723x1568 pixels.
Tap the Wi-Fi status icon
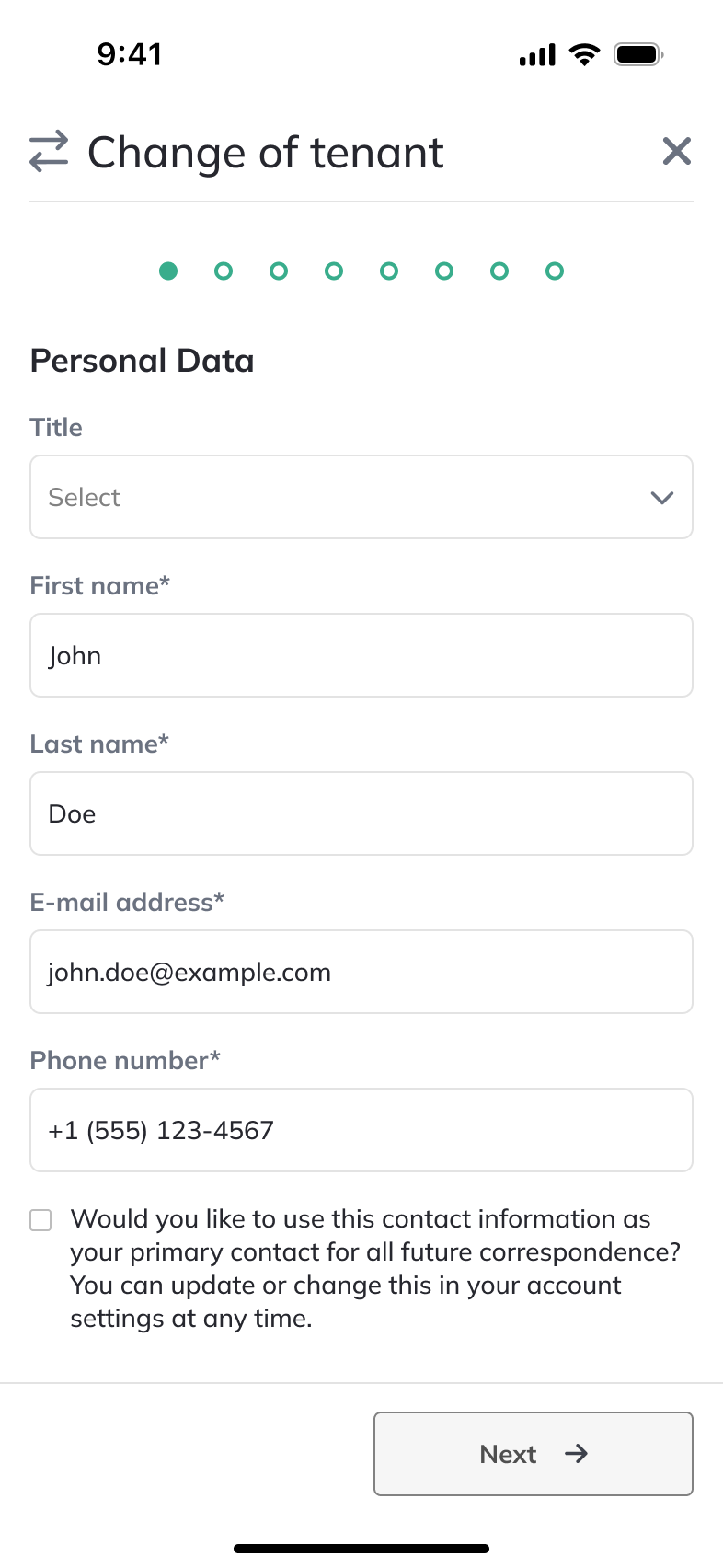point(584,55)
